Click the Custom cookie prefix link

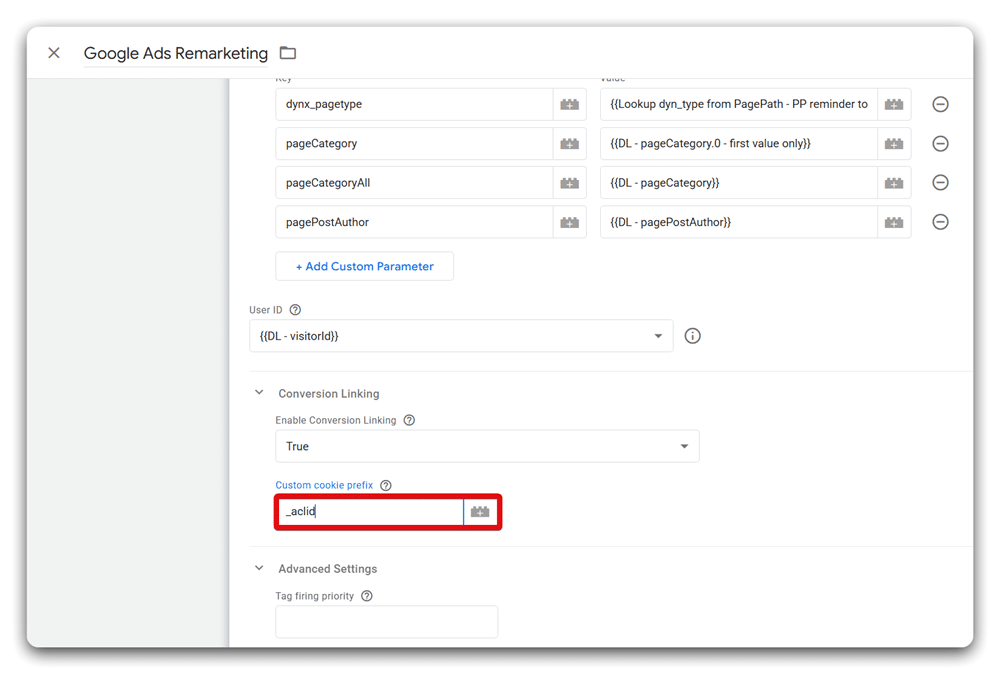tap(322, 485)
